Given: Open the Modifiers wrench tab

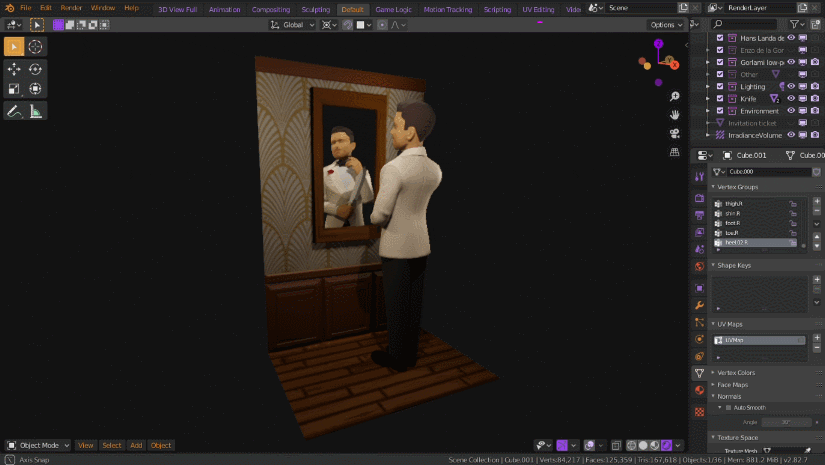Looking at the screenshot, I should [x=699, y=305].
